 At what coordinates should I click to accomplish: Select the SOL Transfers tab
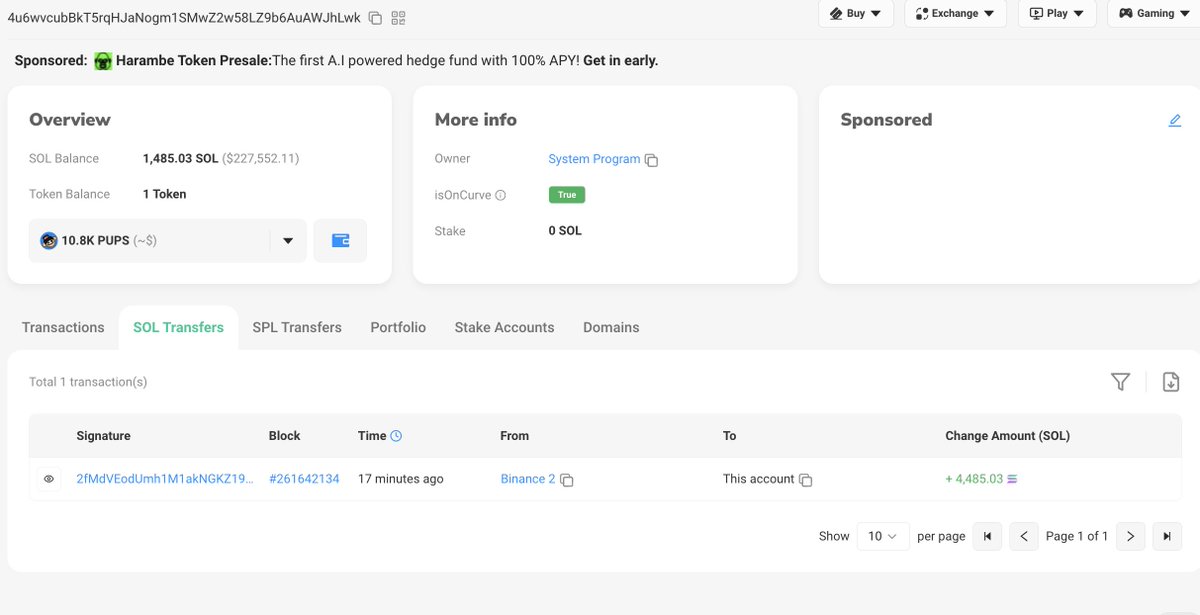179,327
